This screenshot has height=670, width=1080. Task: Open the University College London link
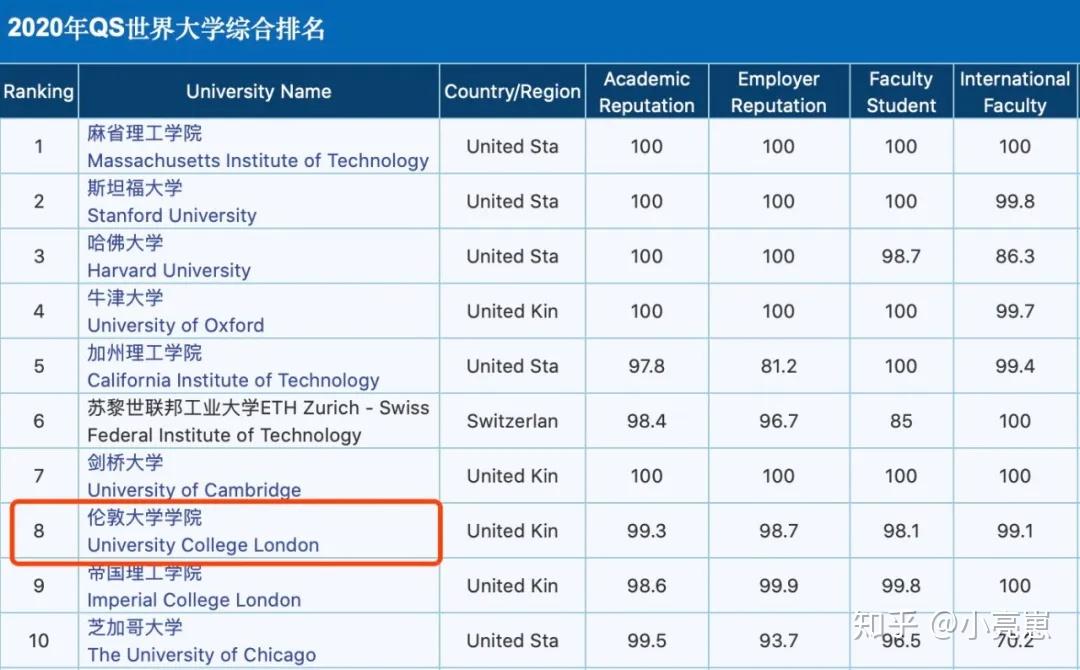[x=203, y=545]
